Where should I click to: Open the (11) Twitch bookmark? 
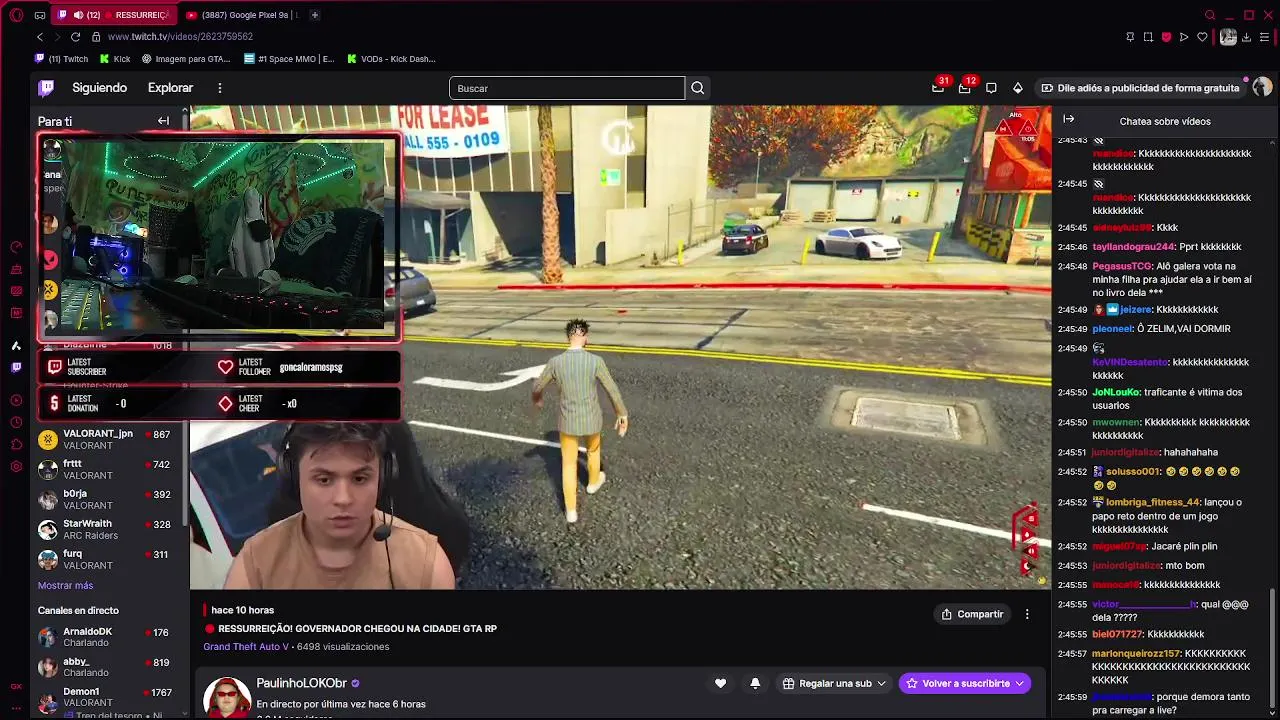point(62,59)
